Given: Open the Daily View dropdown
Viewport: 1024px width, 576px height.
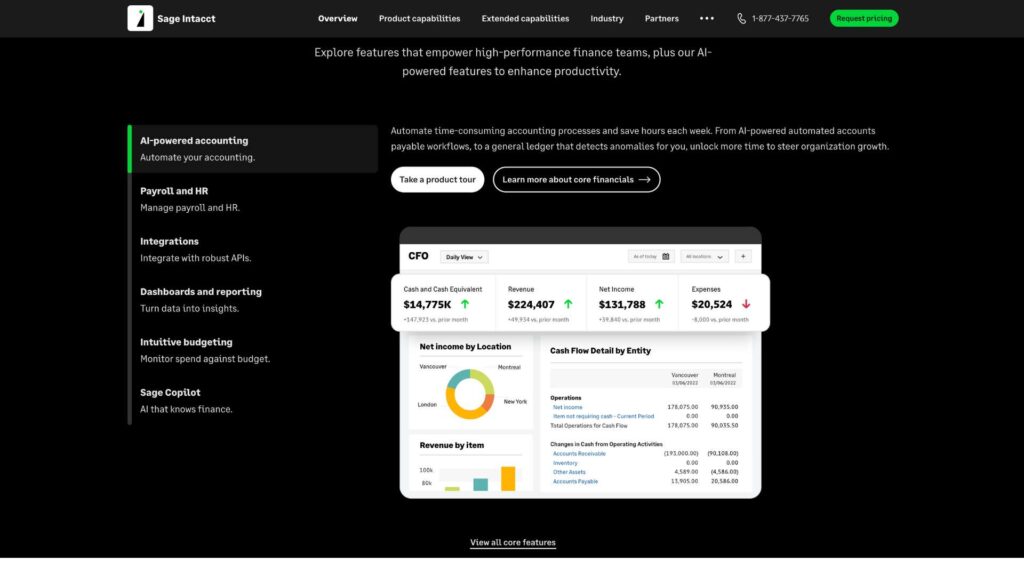Looking at the screenshot, I should coord(463,256).
